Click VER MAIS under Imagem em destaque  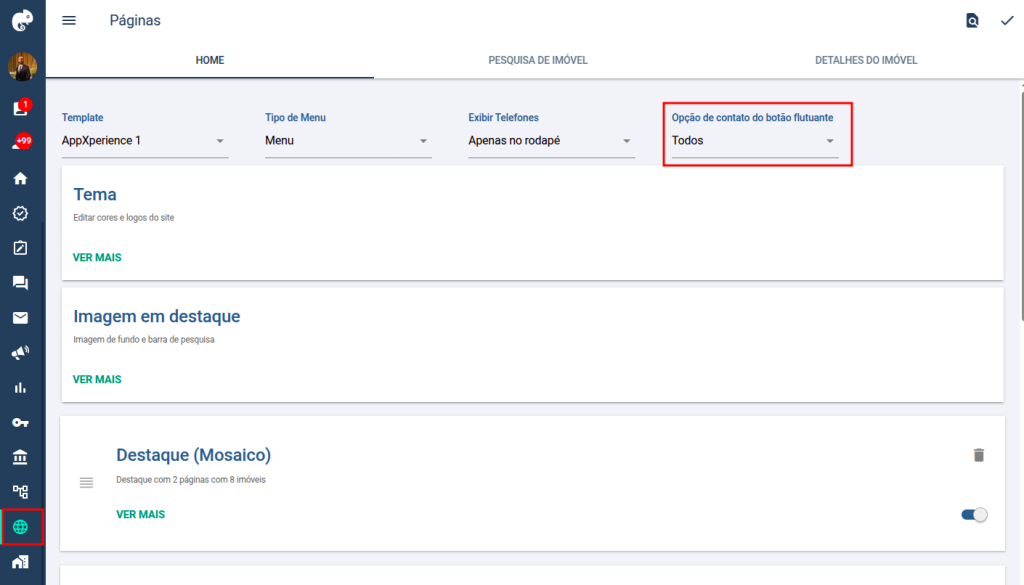pos(97,379)
